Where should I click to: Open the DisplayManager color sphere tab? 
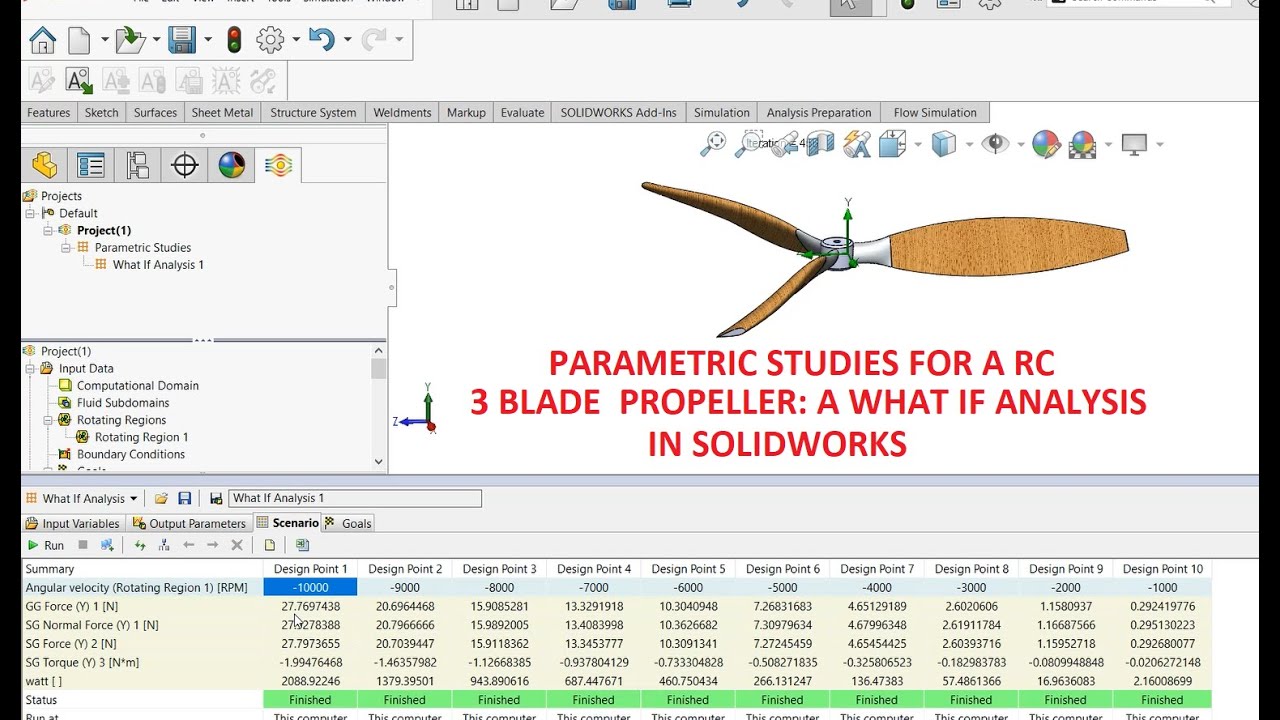231,165
